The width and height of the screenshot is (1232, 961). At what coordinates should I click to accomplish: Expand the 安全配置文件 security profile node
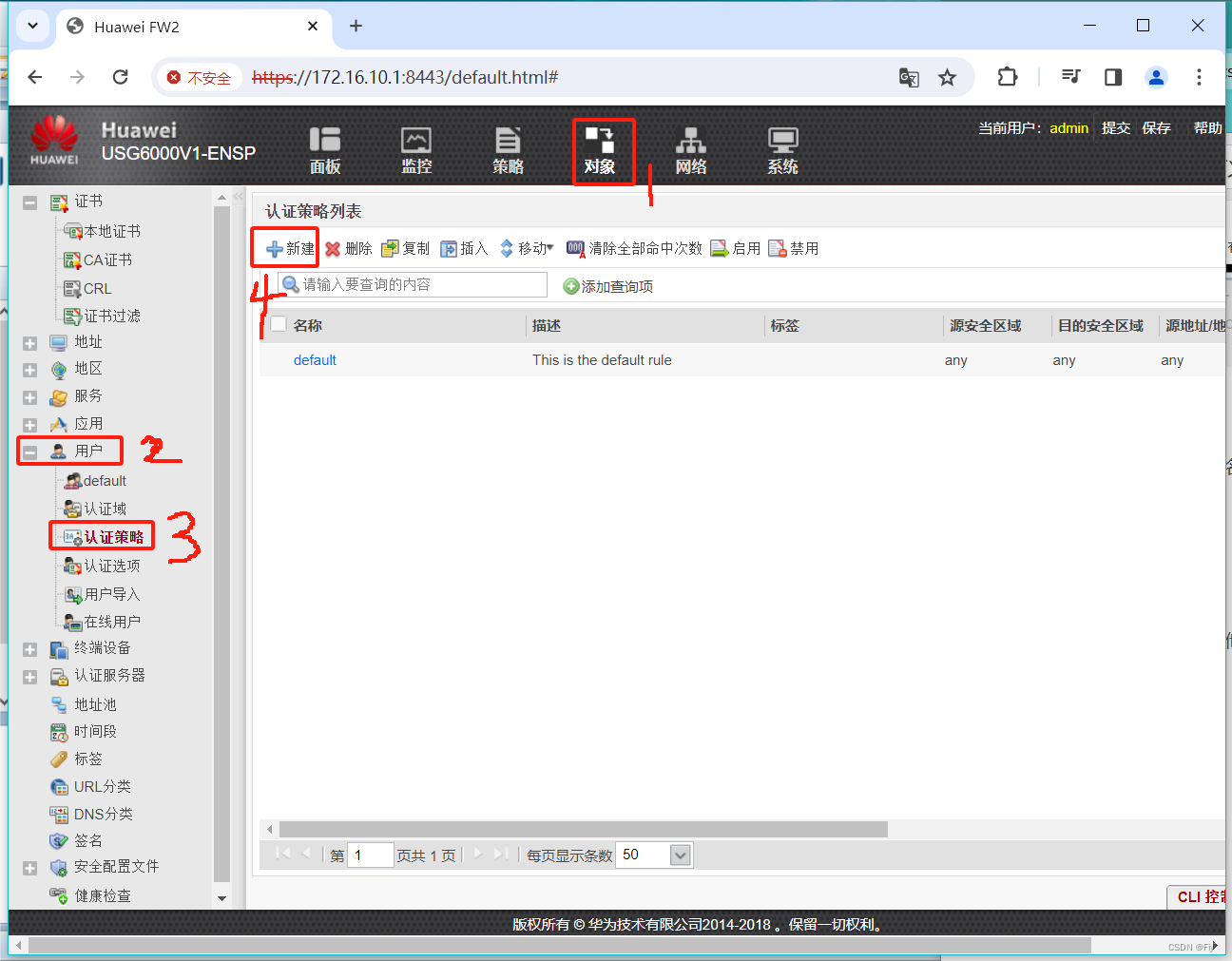pos(29,868)
